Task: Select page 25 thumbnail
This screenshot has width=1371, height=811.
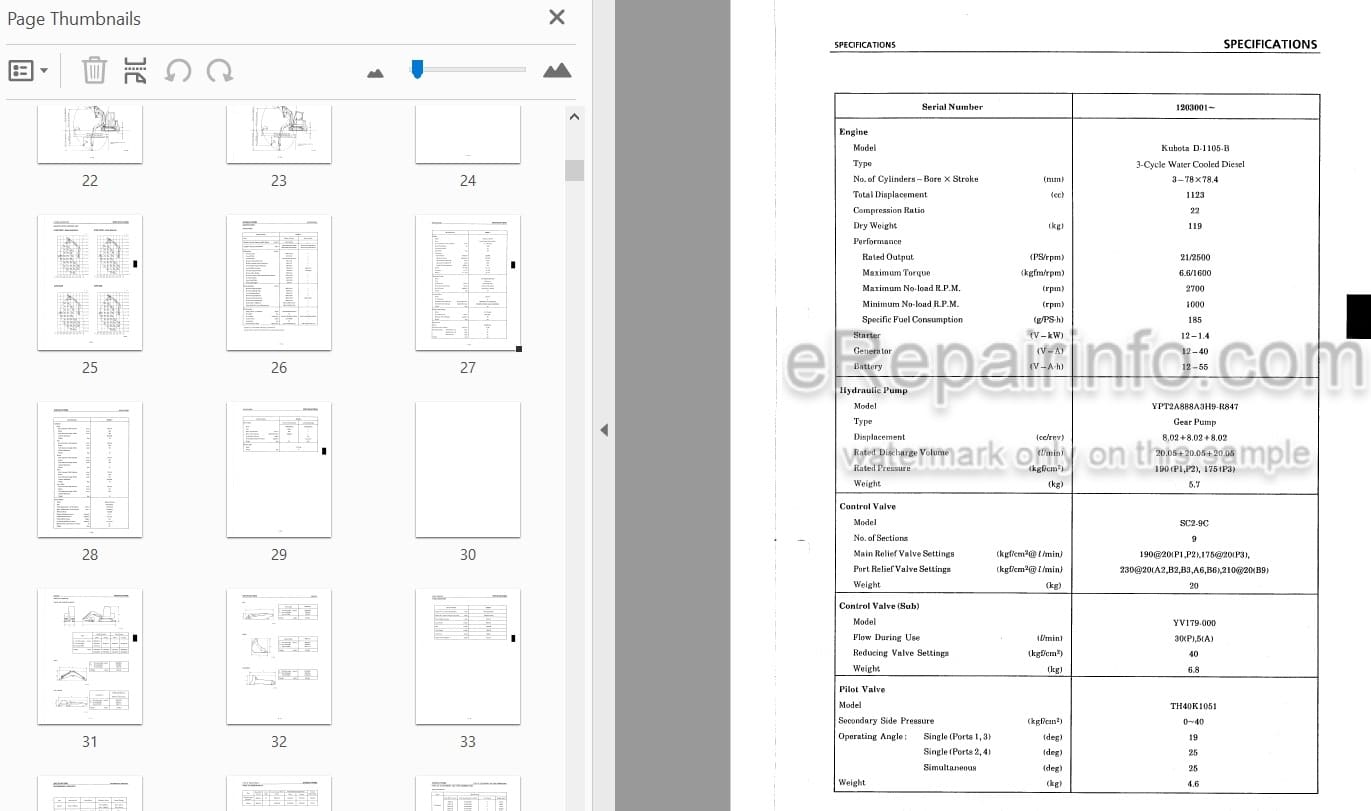Action: pyautogui.click(x=90, y=283)
